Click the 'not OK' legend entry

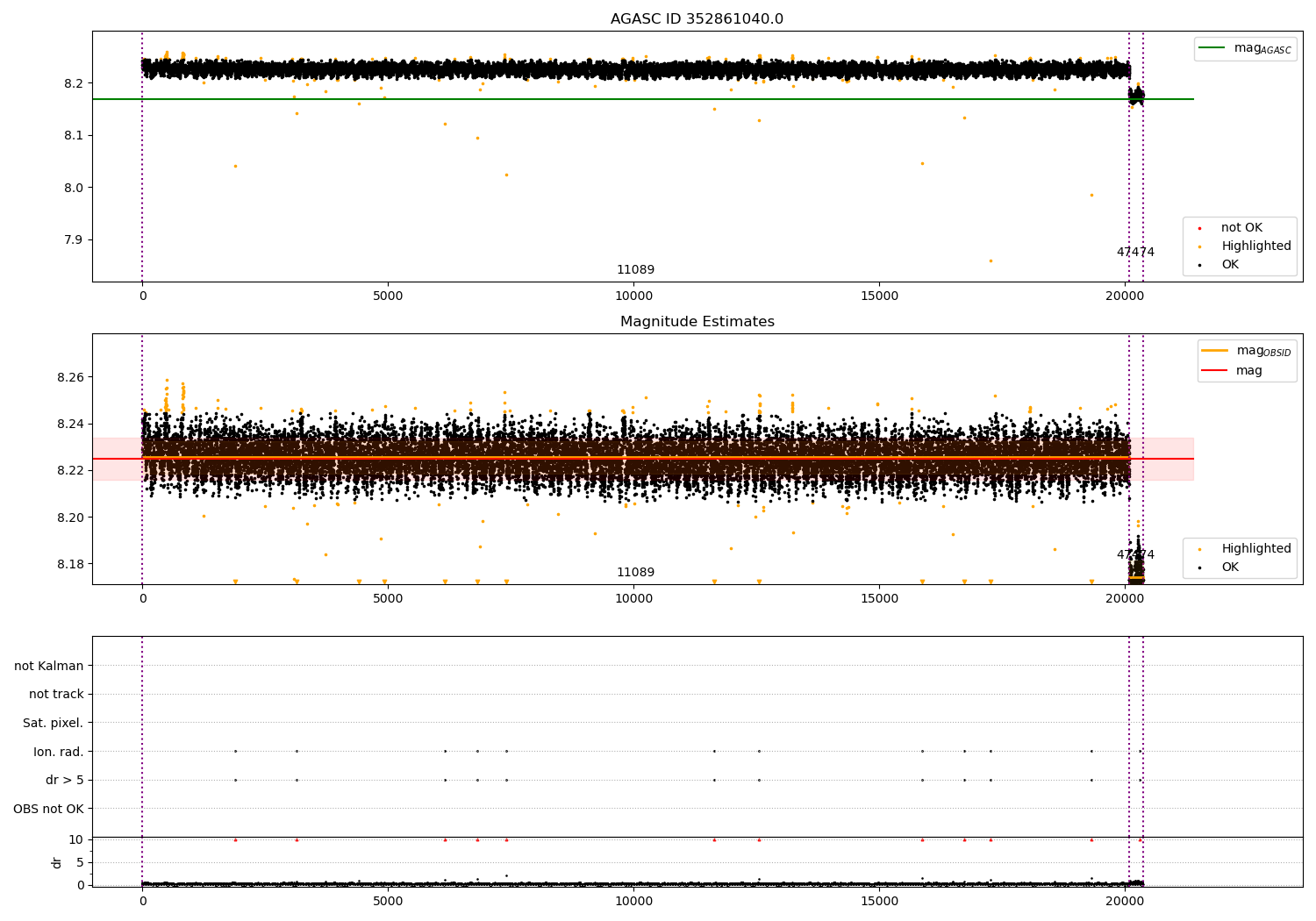coord(1241,228)
